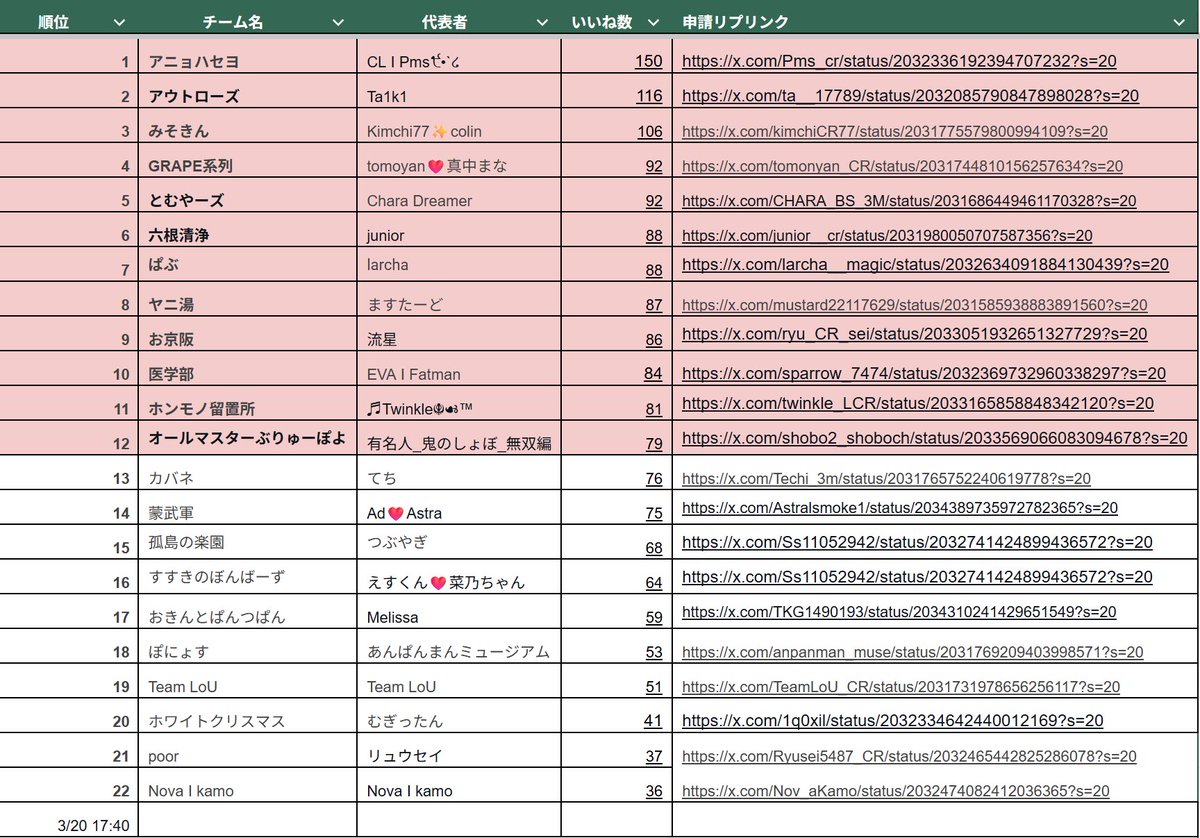Select the representative cell Melissa

(459, 612)
